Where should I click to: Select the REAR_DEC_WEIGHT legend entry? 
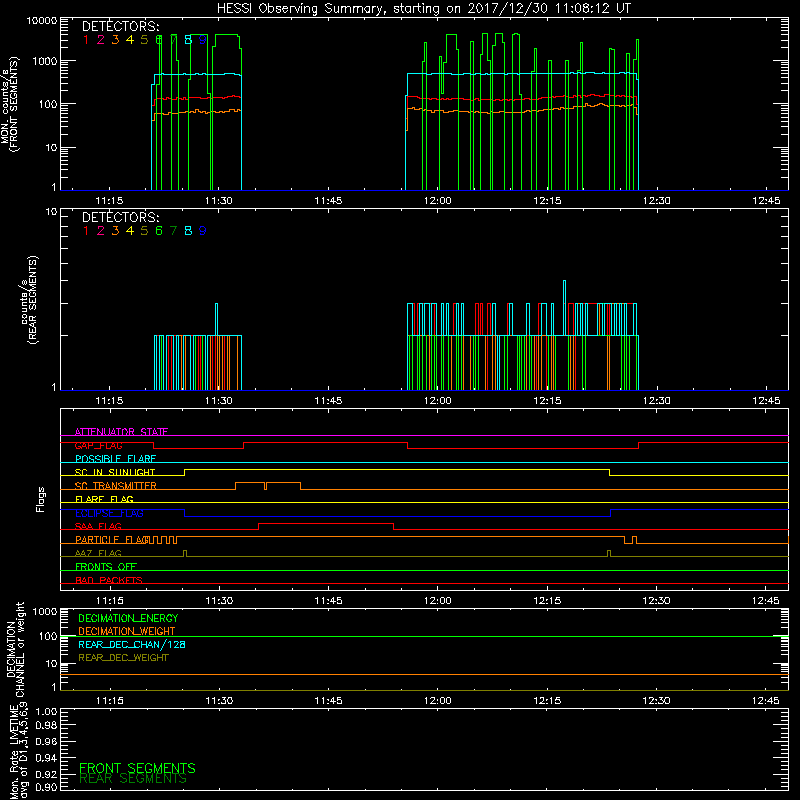[123, 658]
